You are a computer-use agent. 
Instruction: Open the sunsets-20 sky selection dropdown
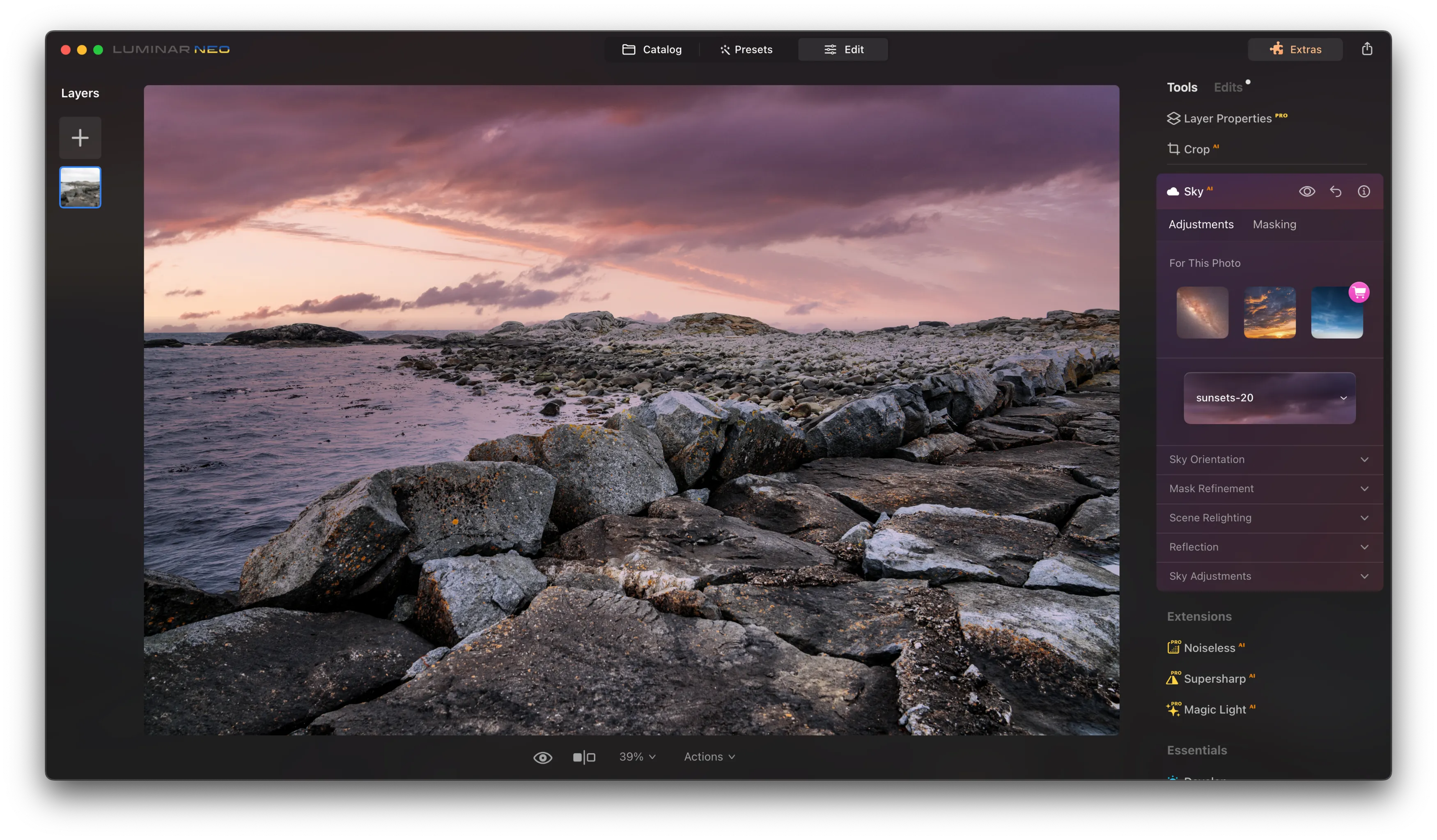click(1269, 398)
